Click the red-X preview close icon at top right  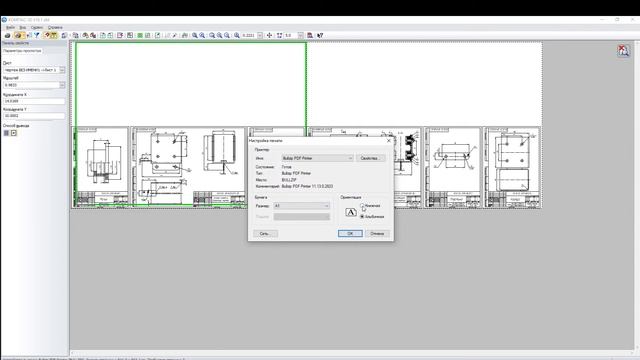(x=623, y=51)
